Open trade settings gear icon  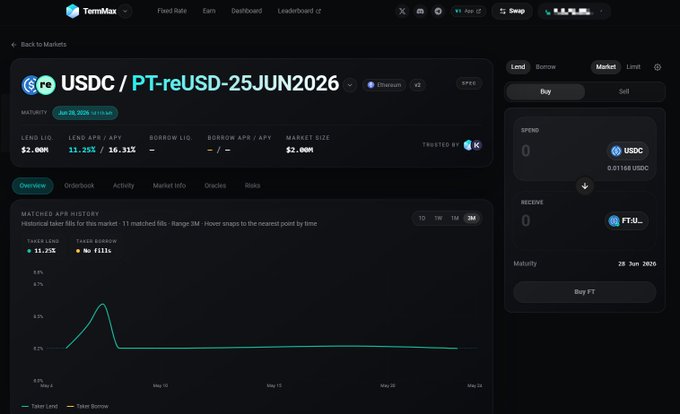657,67
